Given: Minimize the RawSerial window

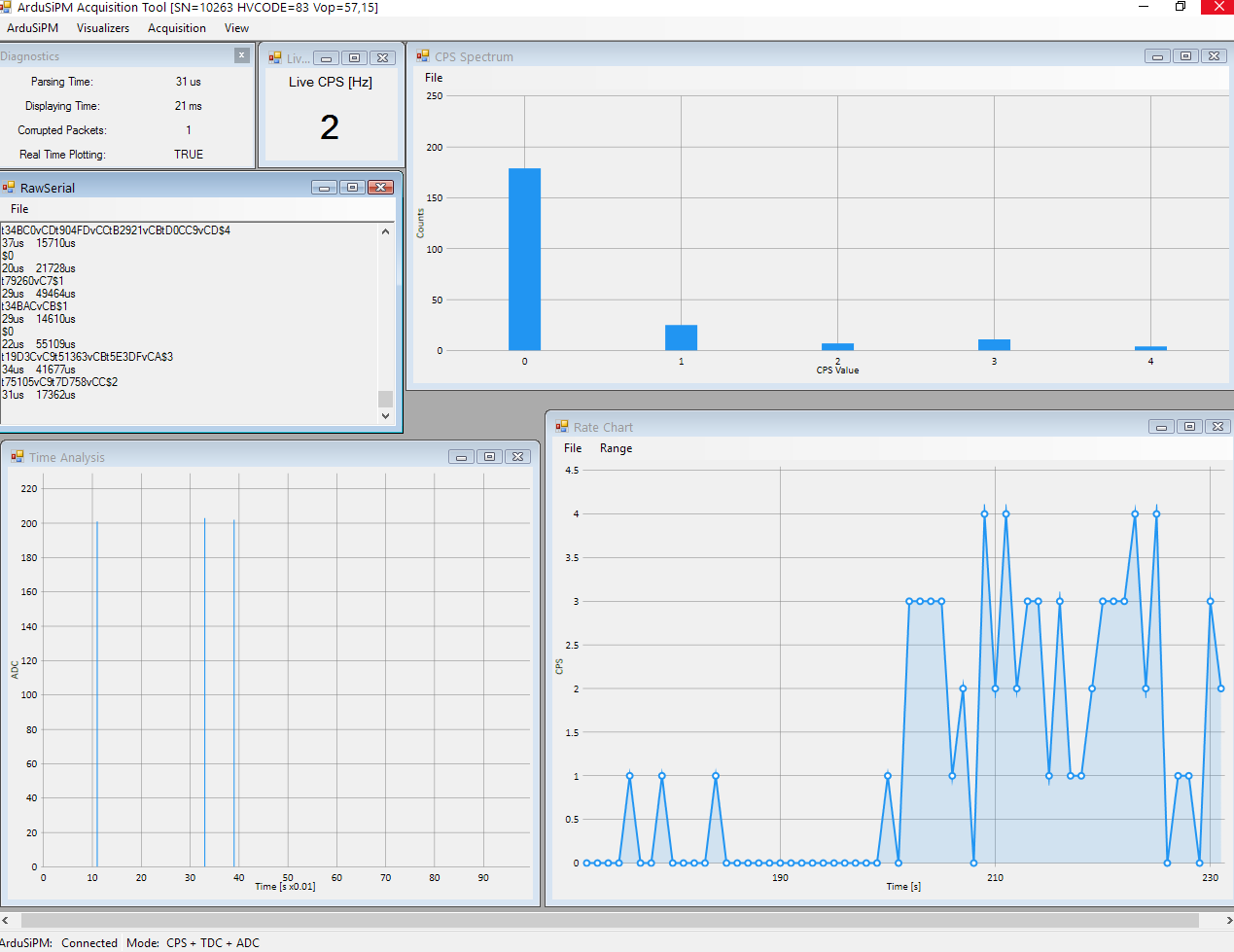Looking at the screenshot, I should click(x=325, y=188).
